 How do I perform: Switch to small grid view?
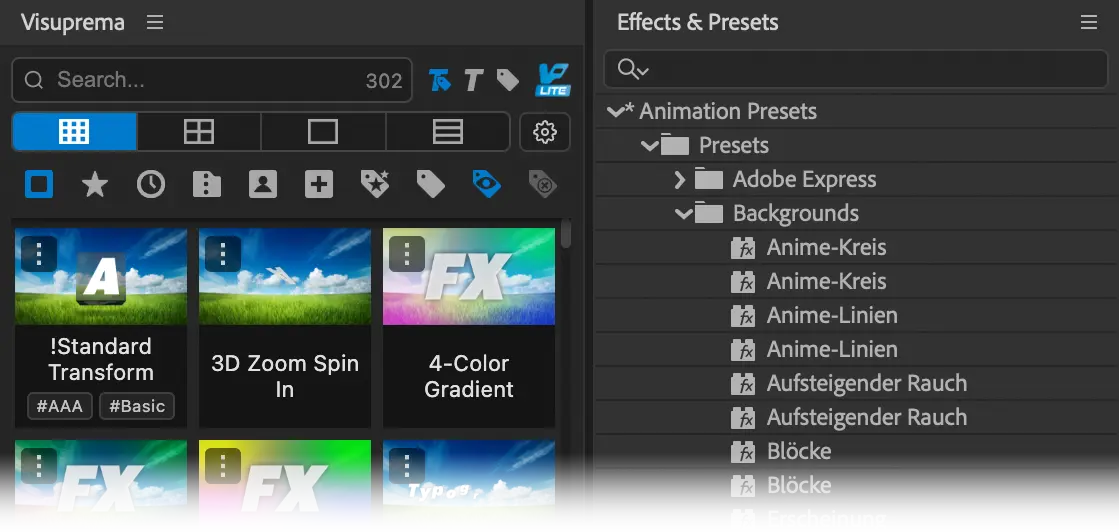coord(74,131)
